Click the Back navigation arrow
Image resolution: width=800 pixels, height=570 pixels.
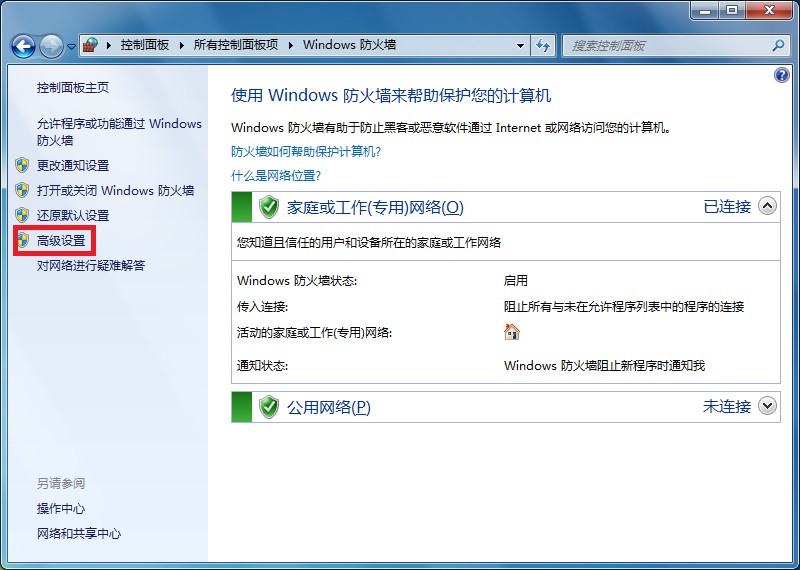23,46
